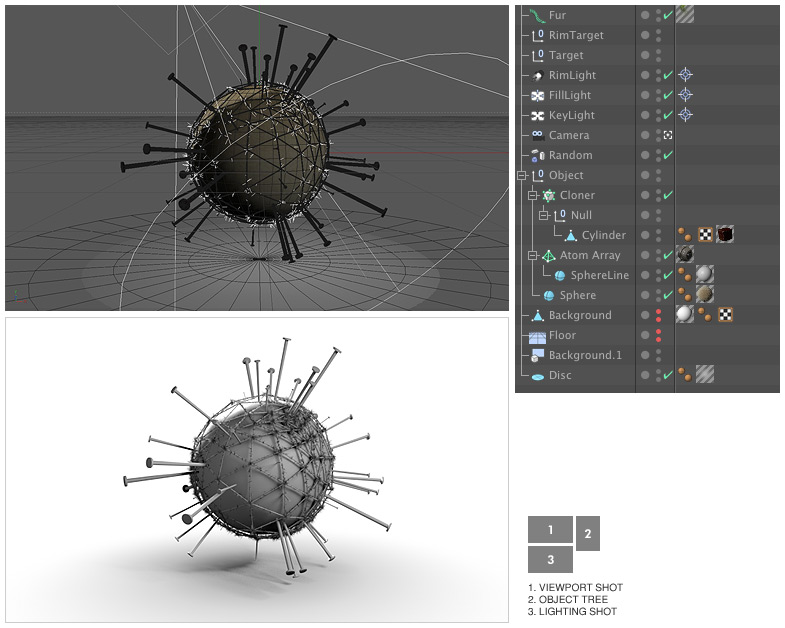Click the Camera's active view tag
785x628 pixels.
tap(668, 135)
